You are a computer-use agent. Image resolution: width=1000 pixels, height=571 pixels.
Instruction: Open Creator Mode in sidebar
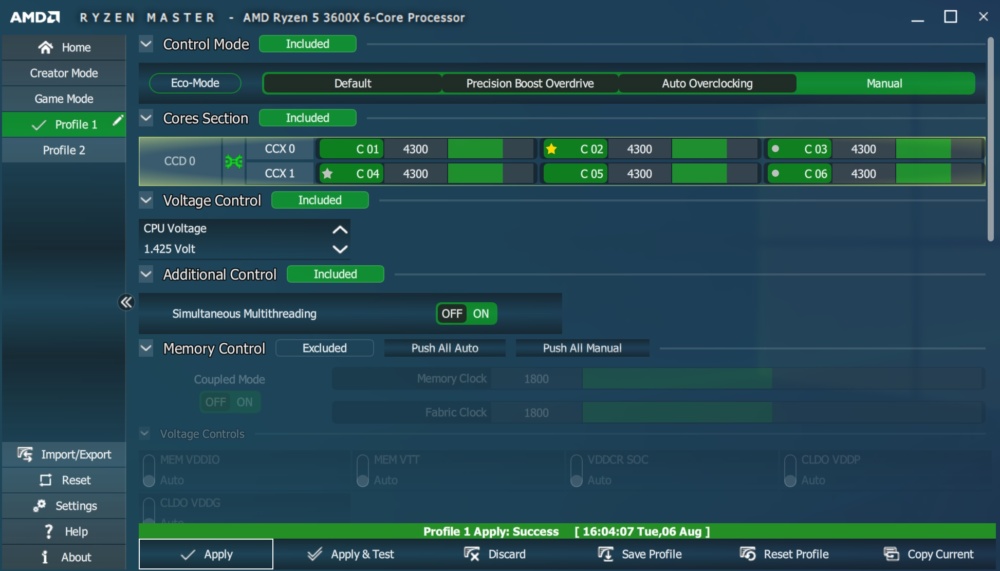[64, 73]
